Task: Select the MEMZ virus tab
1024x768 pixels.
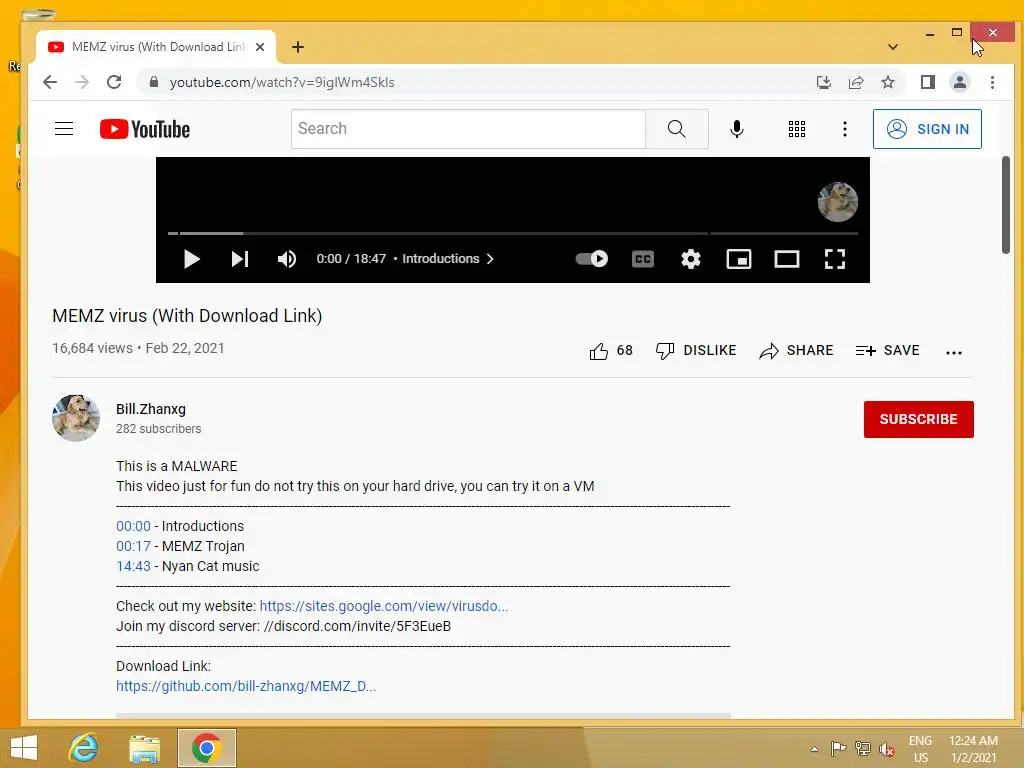Action: pos(156,47)
